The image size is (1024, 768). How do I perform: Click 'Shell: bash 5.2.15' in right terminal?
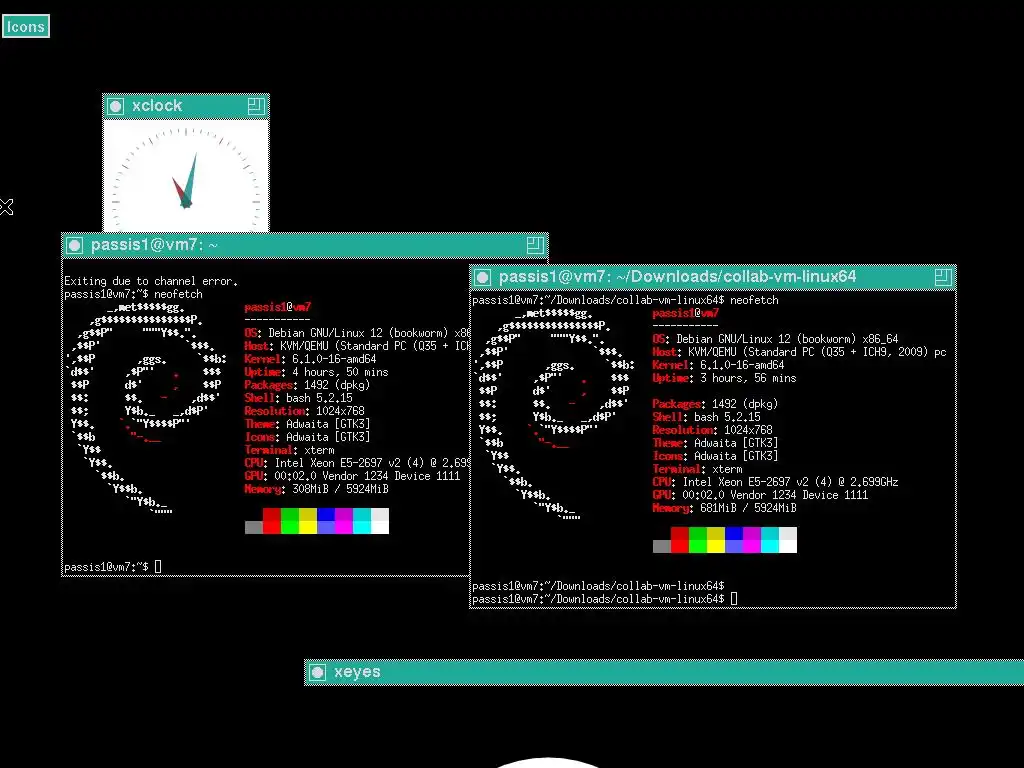[707, 417]
